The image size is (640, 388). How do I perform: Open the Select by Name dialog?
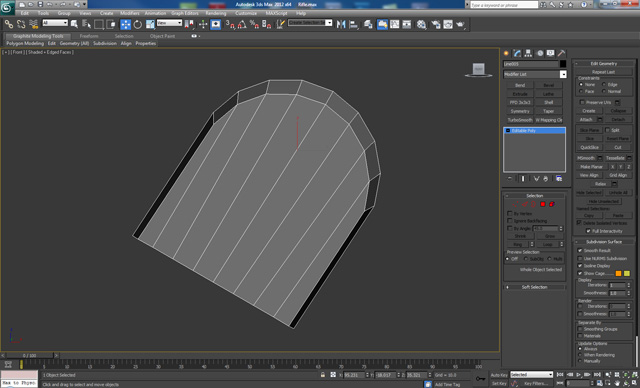(x=86, y=24)
